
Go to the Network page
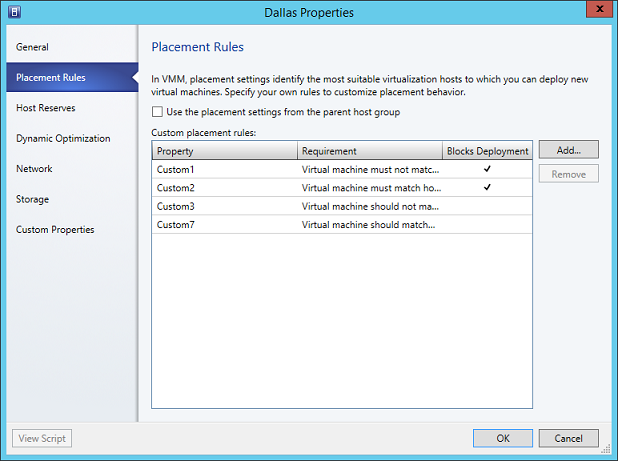[x=34, y=169]
